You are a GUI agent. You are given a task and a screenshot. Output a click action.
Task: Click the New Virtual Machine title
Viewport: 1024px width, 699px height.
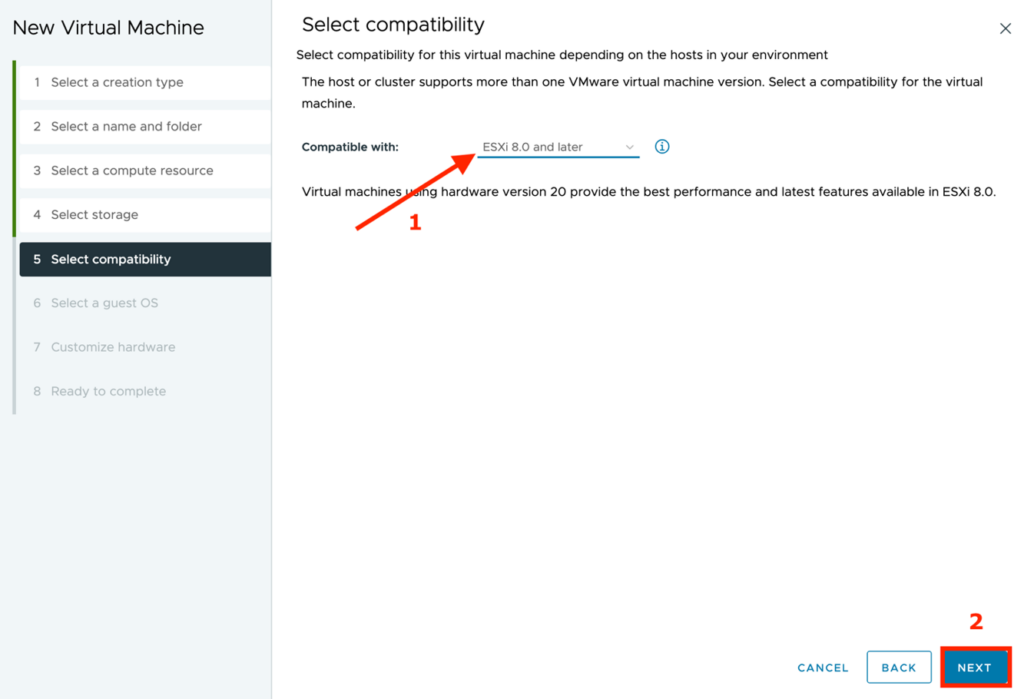(108, 28)
